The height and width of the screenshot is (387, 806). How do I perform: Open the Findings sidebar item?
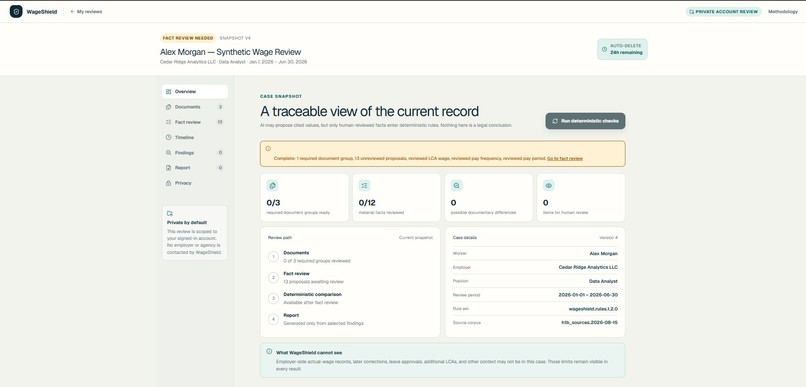[195, 153]
